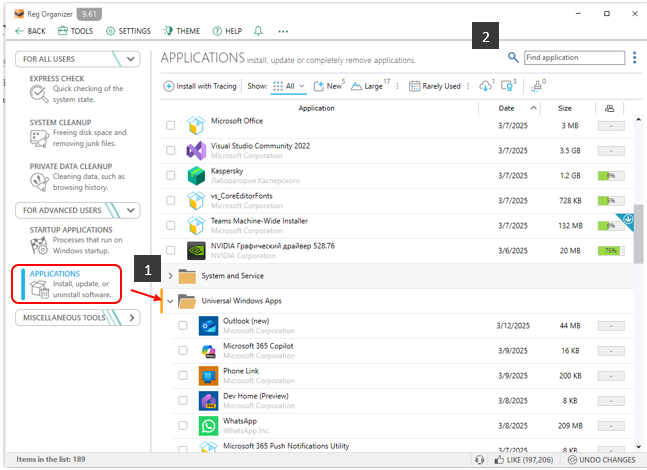Click the Visual Studio Community 2022 icon
The width and height of the screenshot is (647, 470).
pyautogui.click(x=196, y=151)
